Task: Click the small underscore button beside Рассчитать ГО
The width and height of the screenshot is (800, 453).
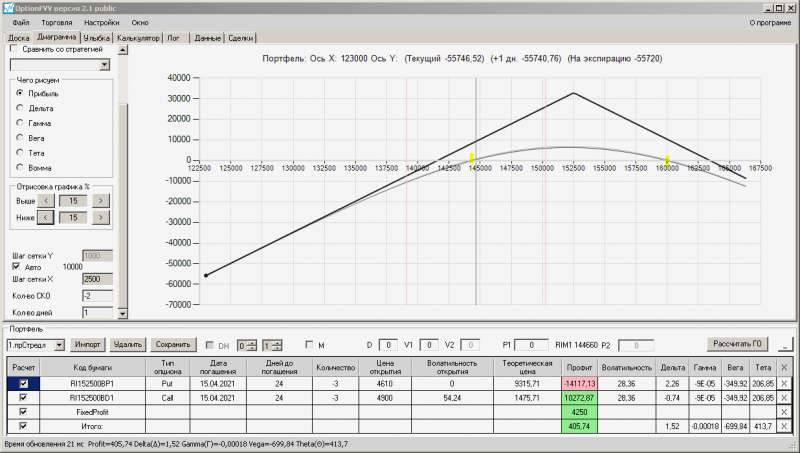Action: (785, 345)
